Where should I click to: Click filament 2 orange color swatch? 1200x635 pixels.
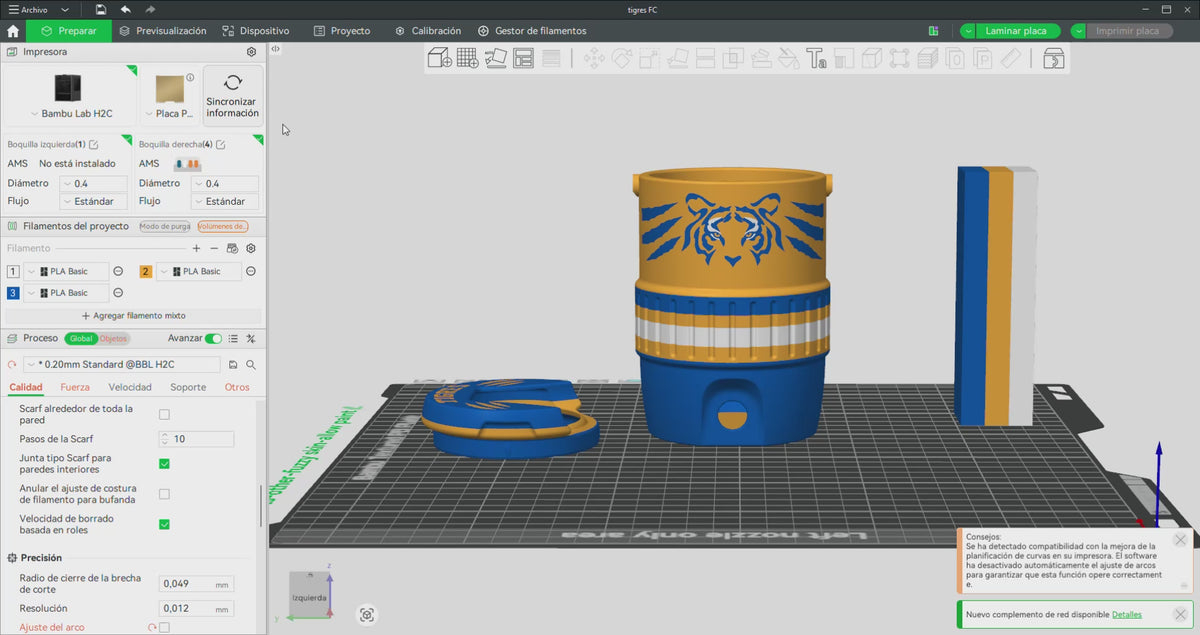[x=146, y=271]
